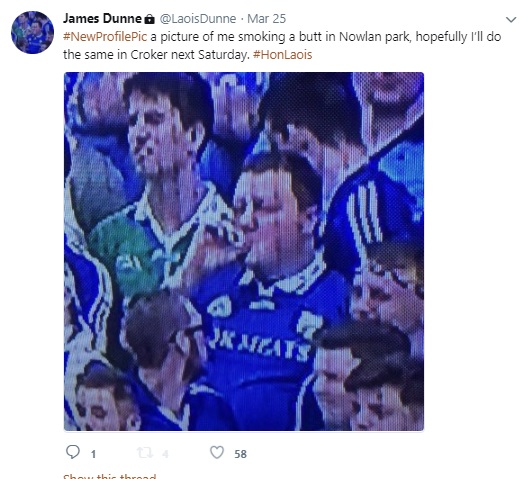Enlarge the attached crowd photo

[244, 251]
